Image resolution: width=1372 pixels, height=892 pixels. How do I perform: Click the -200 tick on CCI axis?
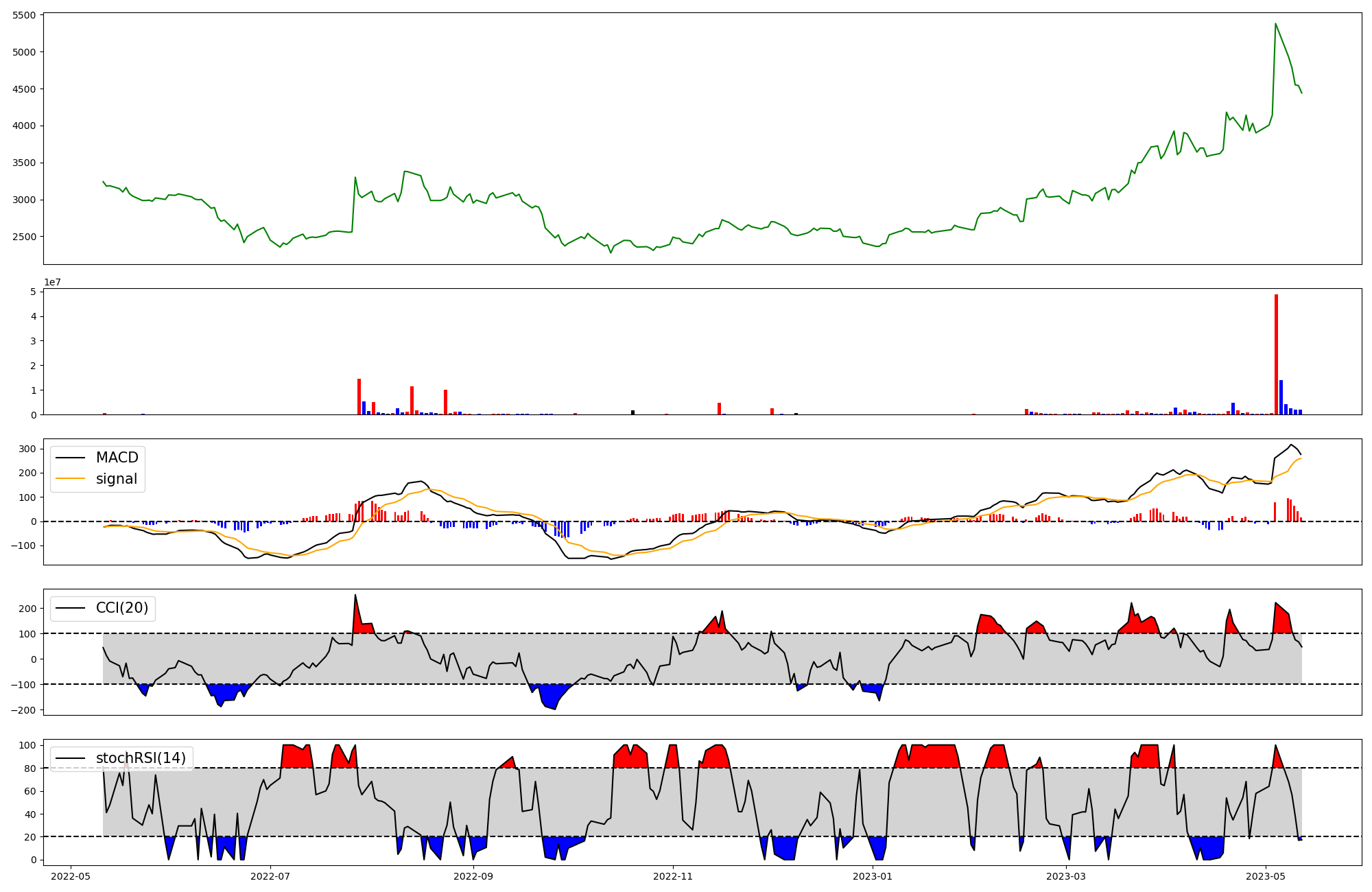pyautogui.click(x=23, y=709)
